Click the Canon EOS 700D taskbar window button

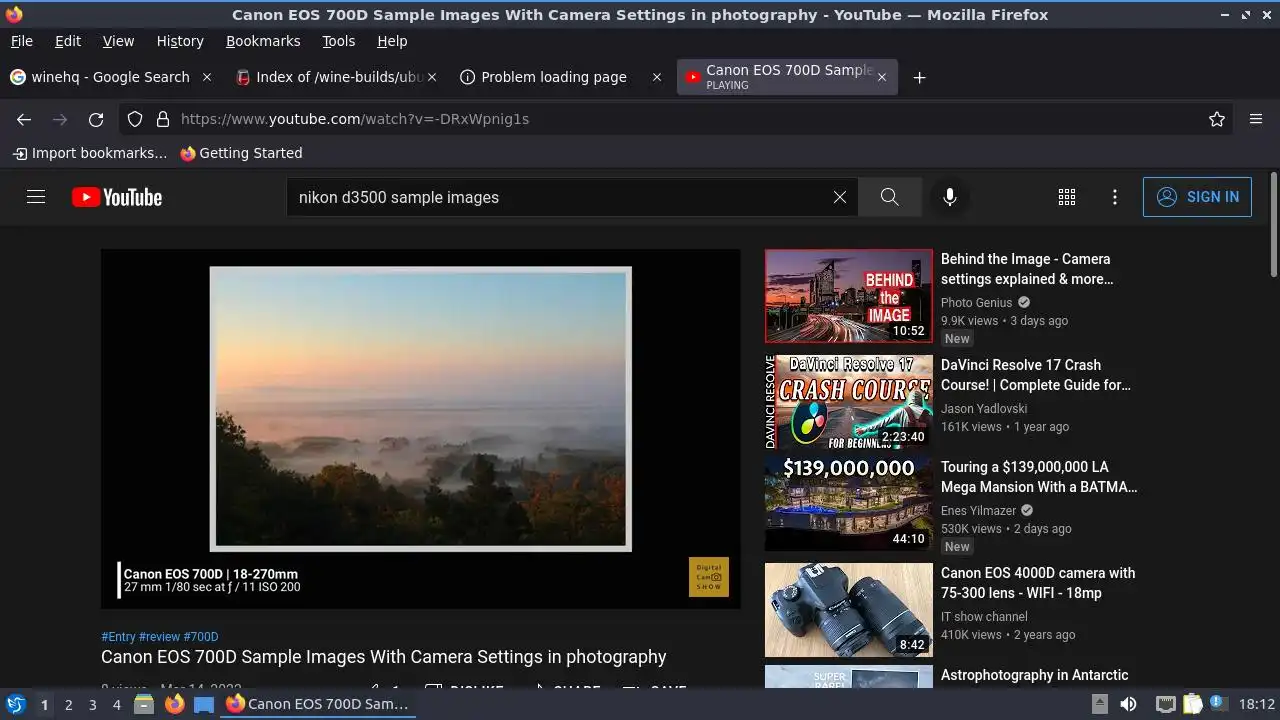[x=318, y=704]
